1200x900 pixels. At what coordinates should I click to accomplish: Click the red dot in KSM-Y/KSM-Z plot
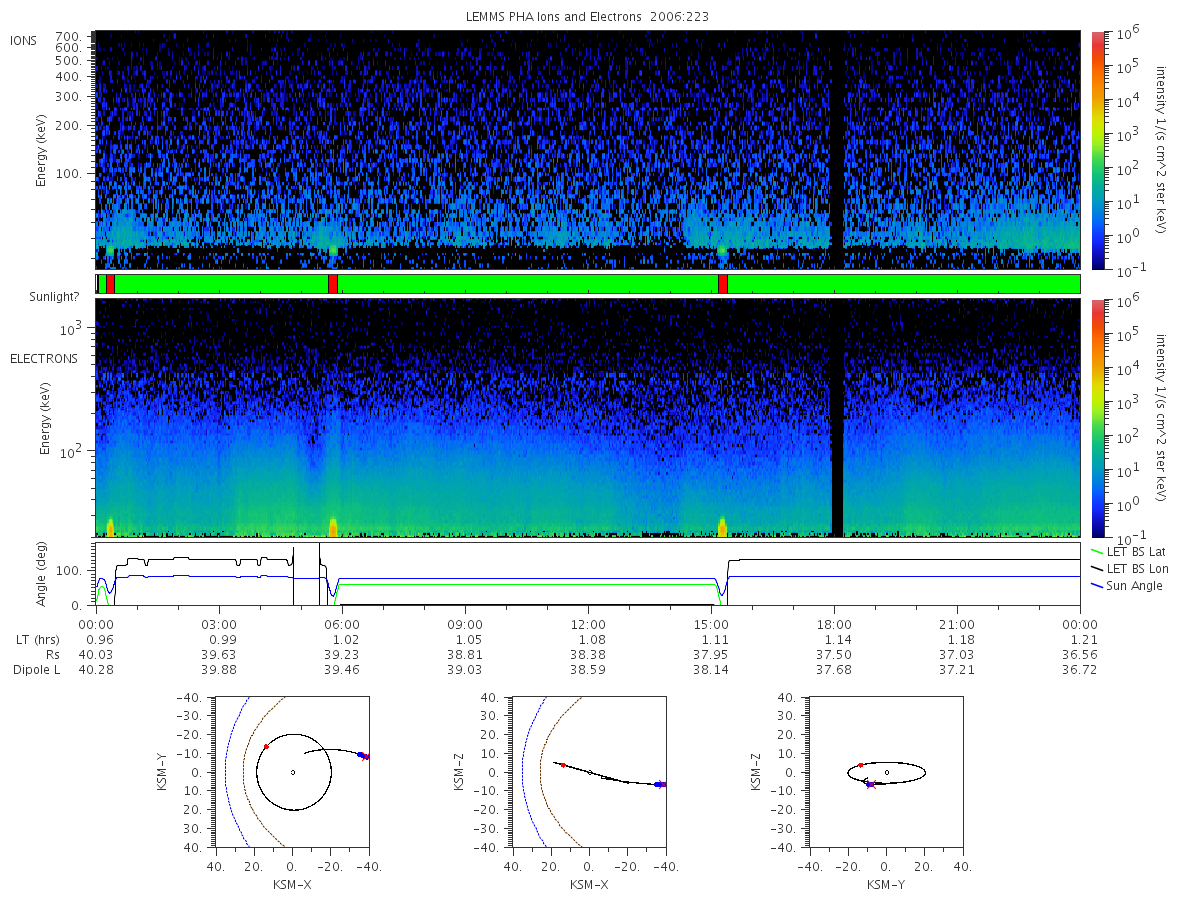click(x=860, y=765)
